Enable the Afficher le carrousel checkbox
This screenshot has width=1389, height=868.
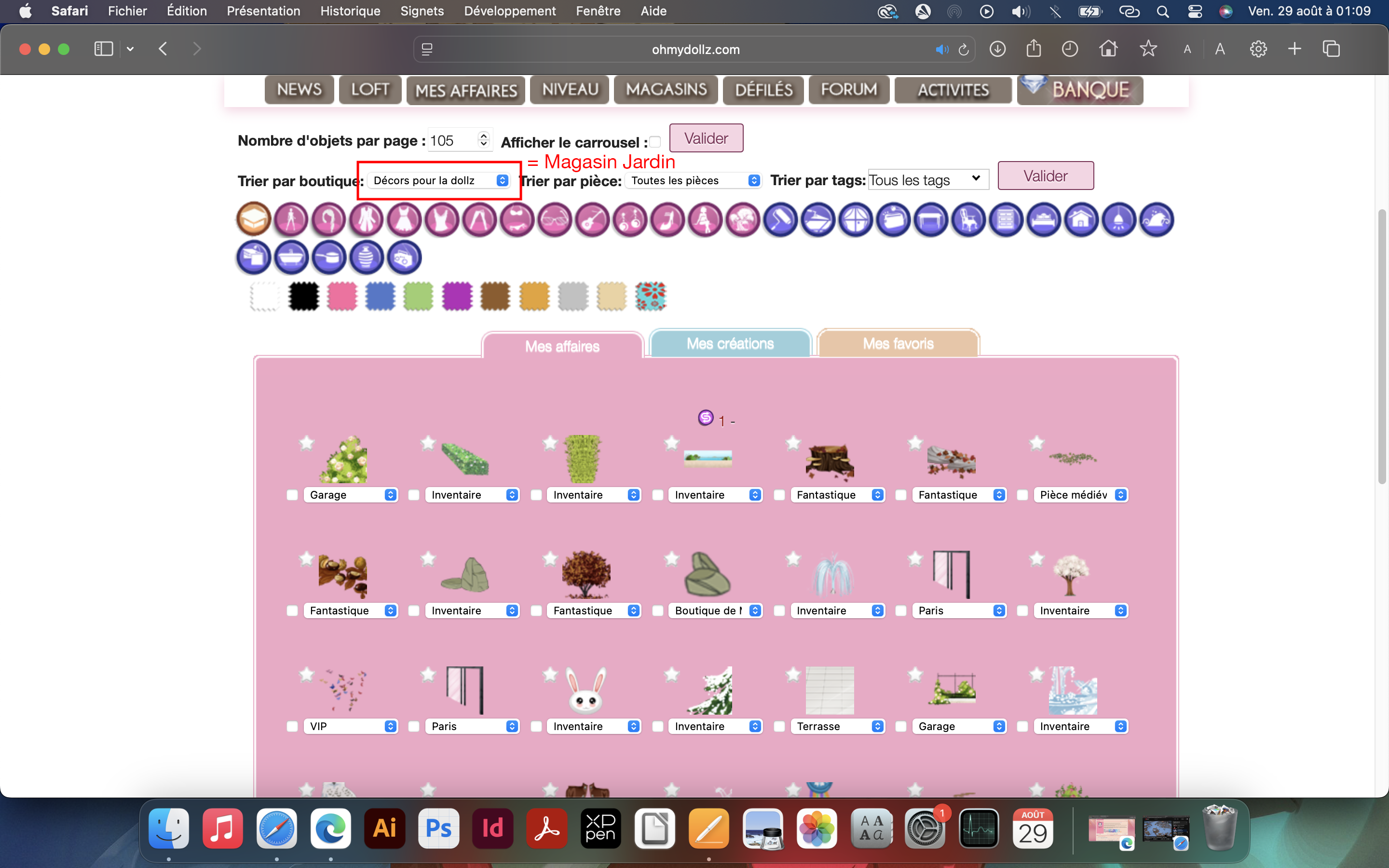coord(655,142)
